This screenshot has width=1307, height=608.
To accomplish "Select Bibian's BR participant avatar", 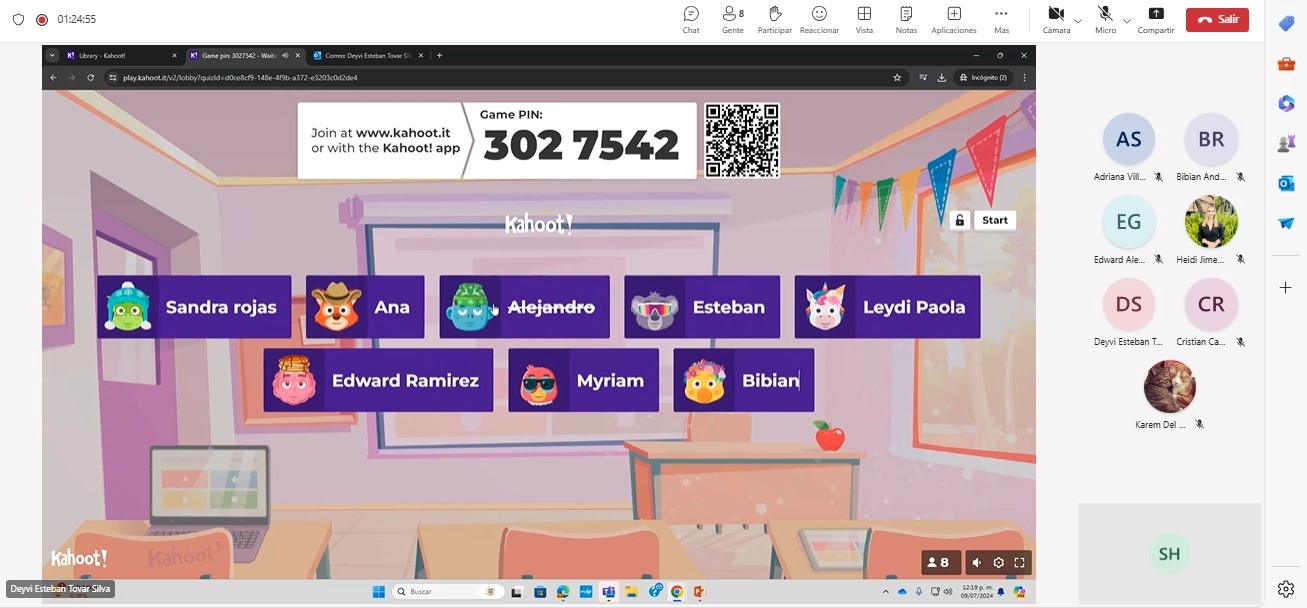I will [1211, 140].
